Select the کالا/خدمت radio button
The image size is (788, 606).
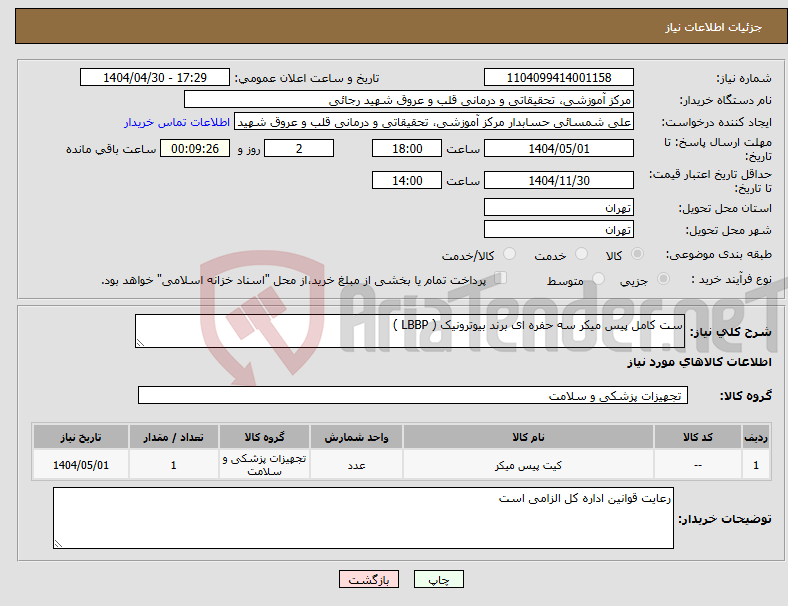[x=510, y=254]
